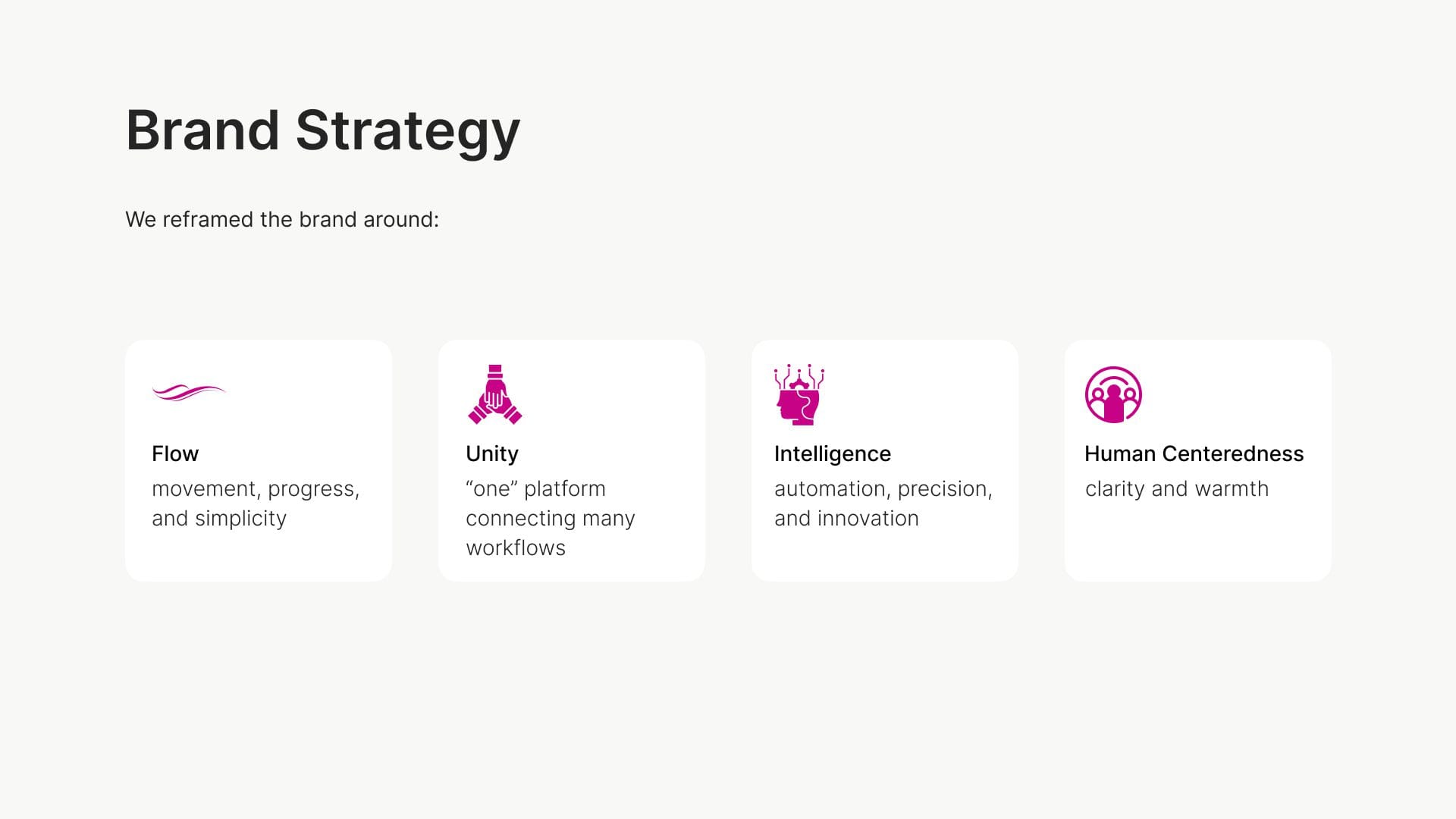Click the word 'workflows' in Unity card
1456x819 pixels.
pos(516,548)
